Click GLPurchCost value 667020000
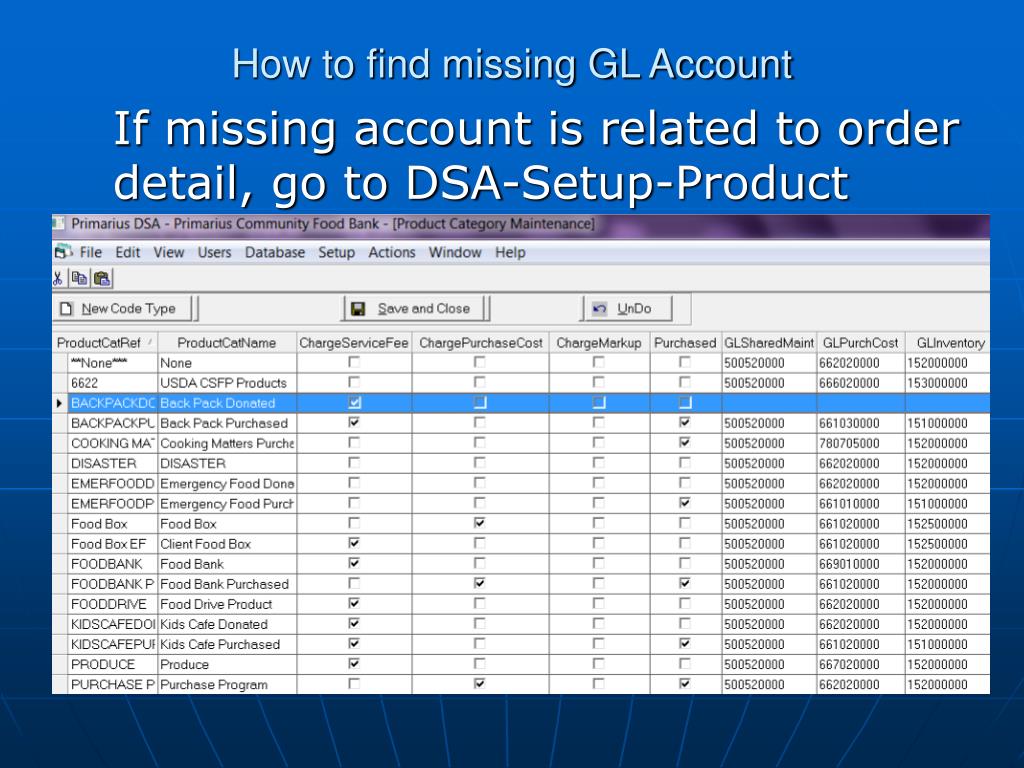The image size is (1024, 768). [x=860, y=664]
